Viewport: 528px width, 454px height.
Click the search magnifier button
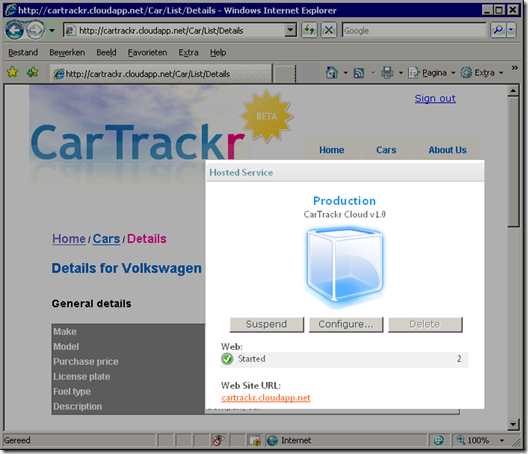coord(498,30)
